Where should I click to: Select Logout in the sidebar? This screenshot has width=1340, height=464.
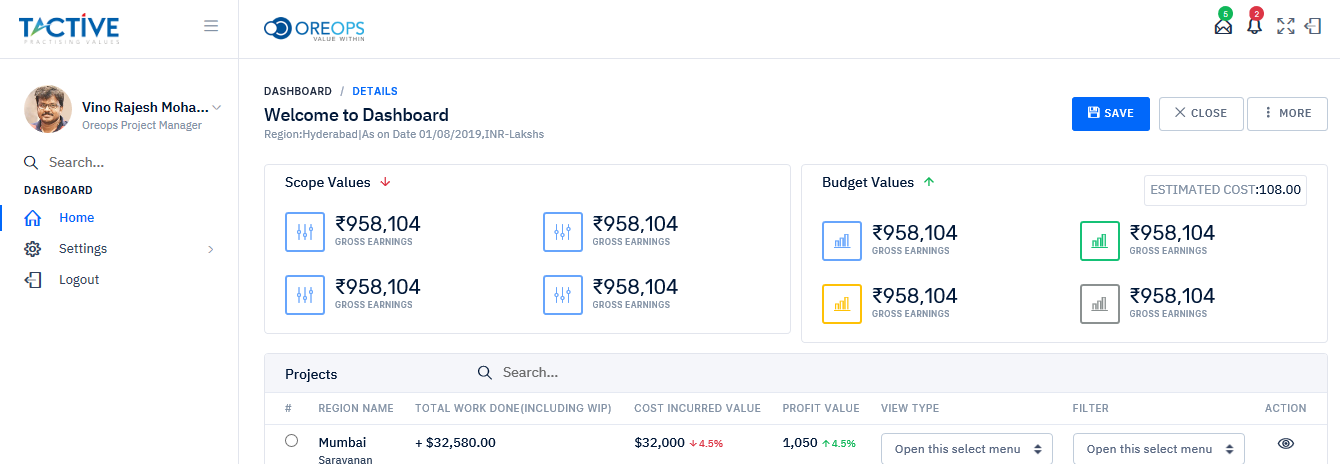[79, 280]
